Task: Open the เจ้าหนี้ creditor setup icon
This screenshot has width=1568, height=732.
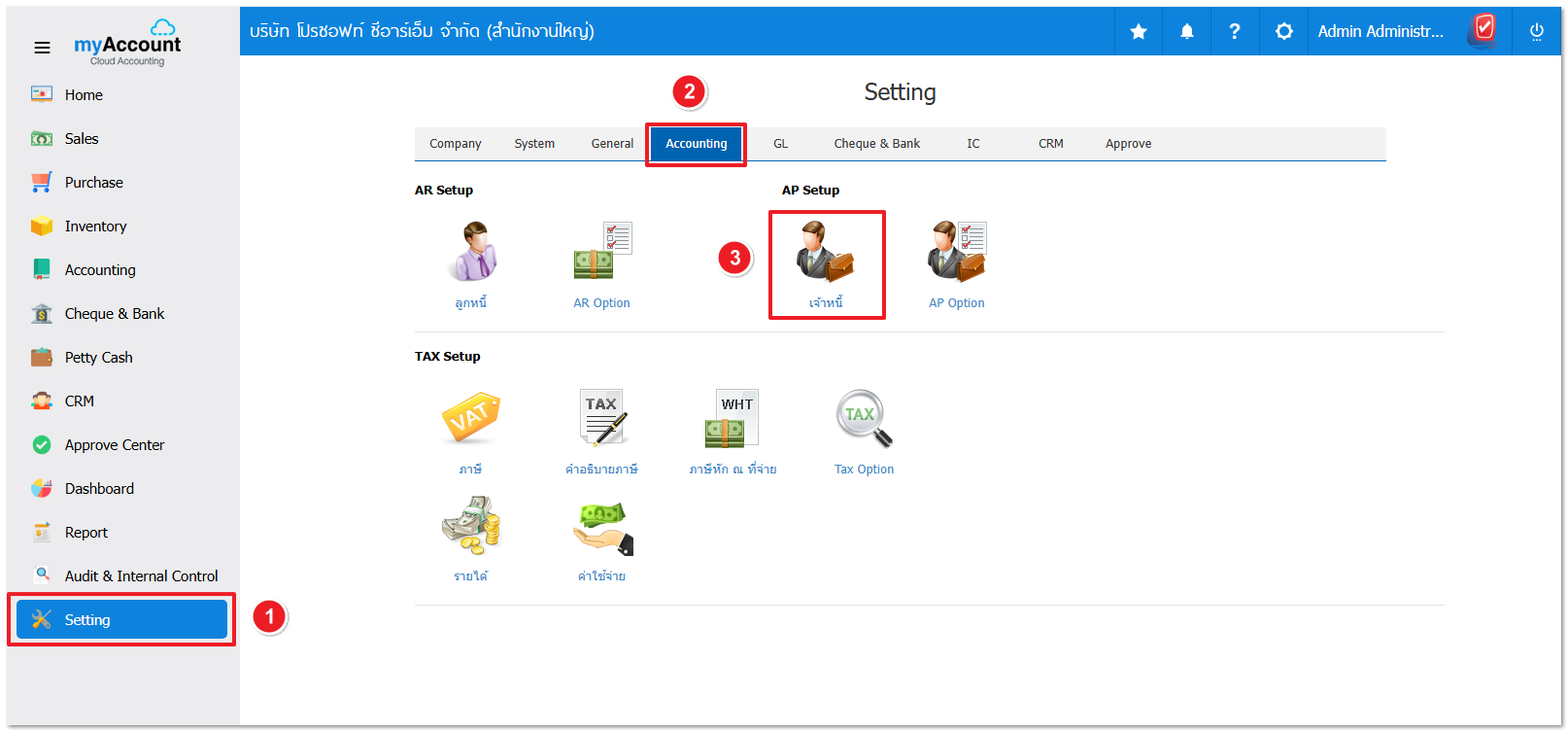Action: [826, 252]
